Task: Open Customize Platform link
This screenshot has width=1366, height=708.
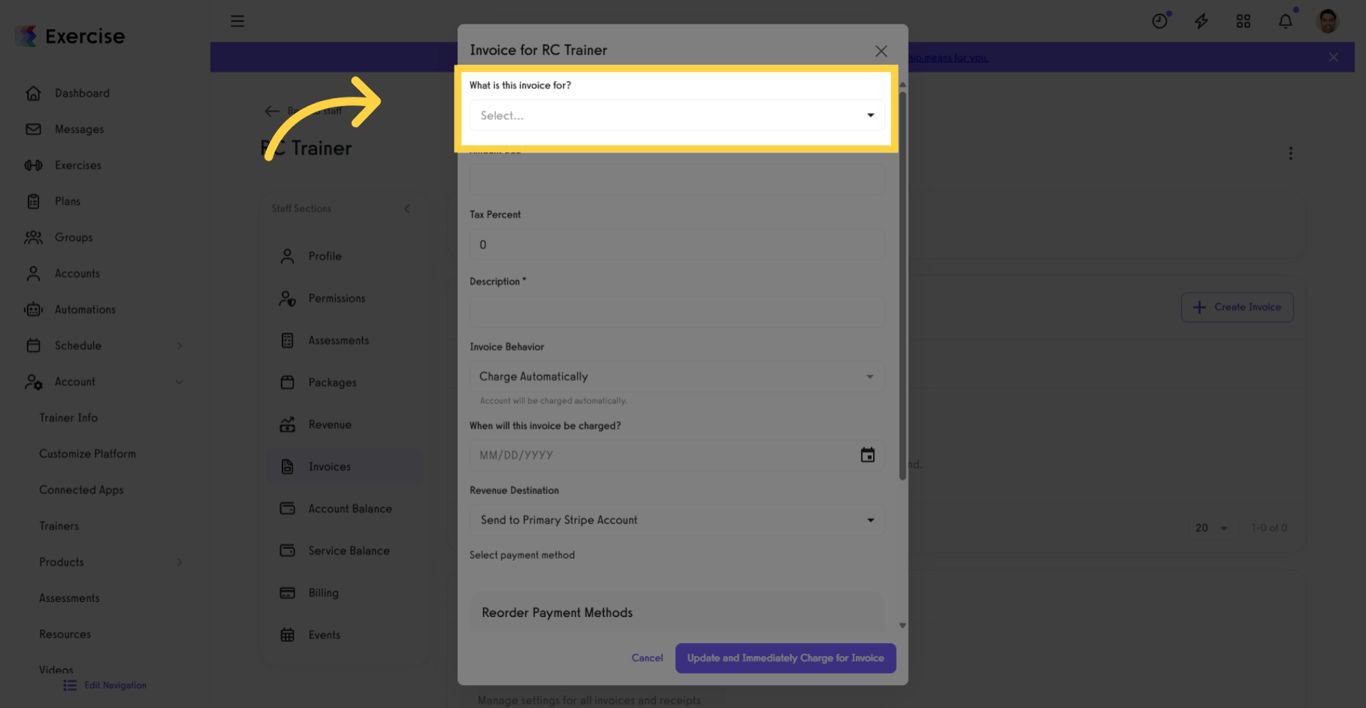Action: pos(87,454)
